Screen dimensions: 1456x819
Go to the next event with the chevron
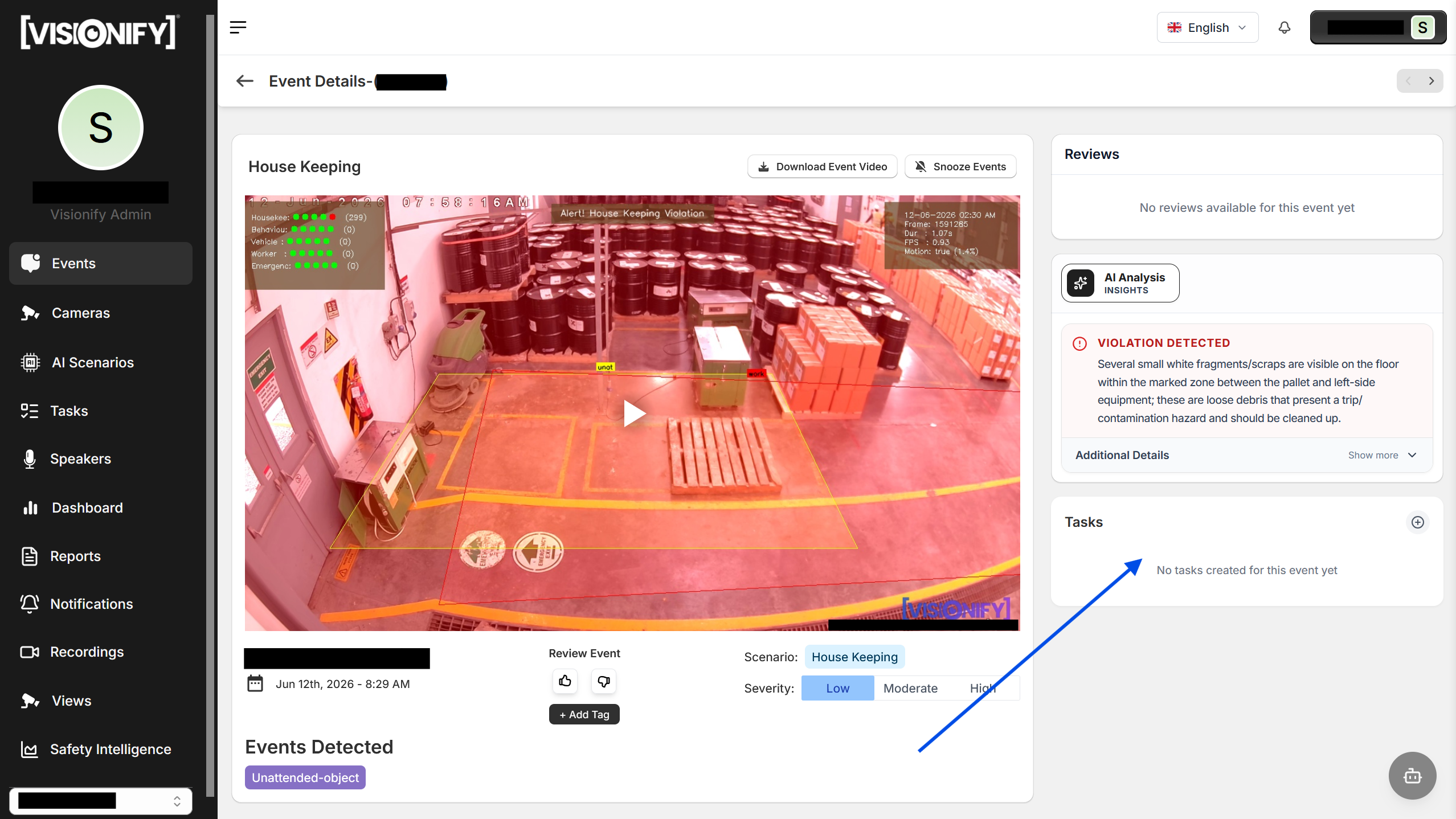[x=1432, y=81]
